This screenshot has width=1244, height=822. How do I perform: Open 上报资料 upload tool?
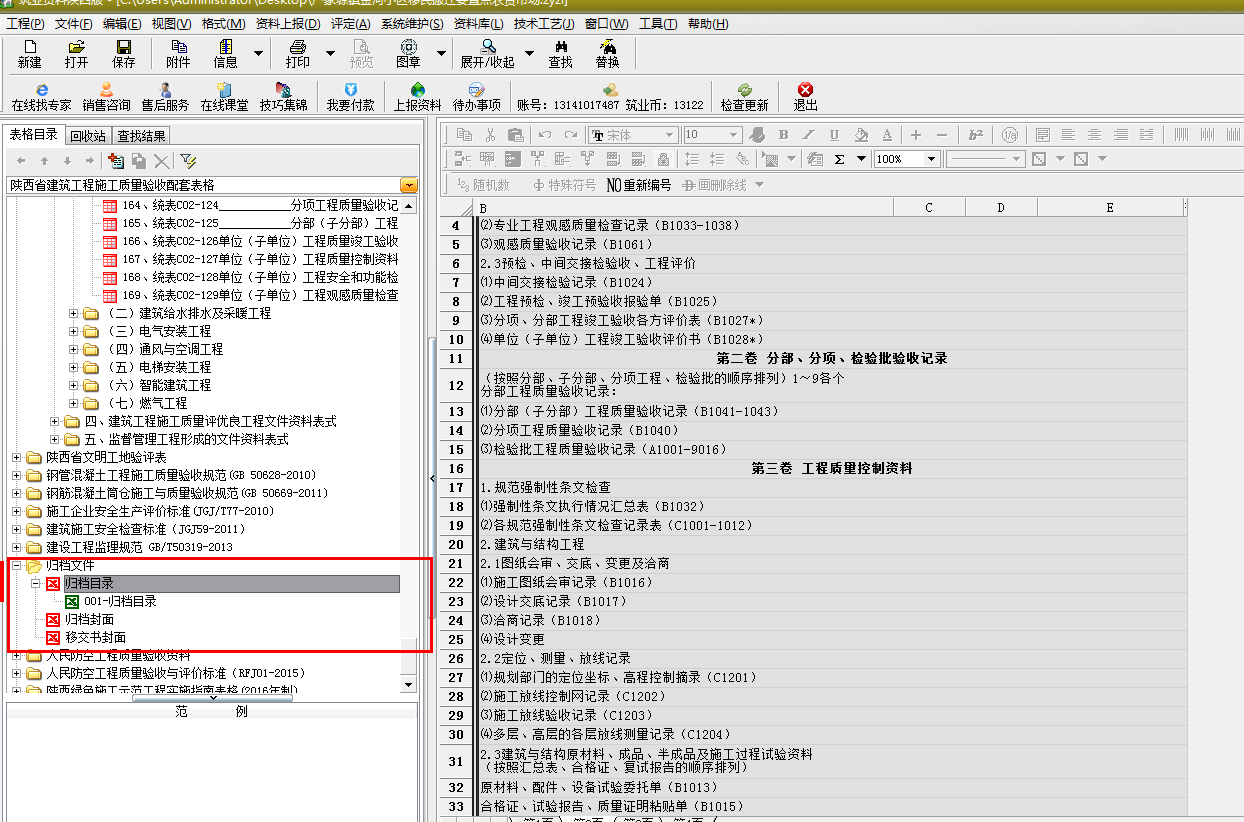tap(417, 96)
